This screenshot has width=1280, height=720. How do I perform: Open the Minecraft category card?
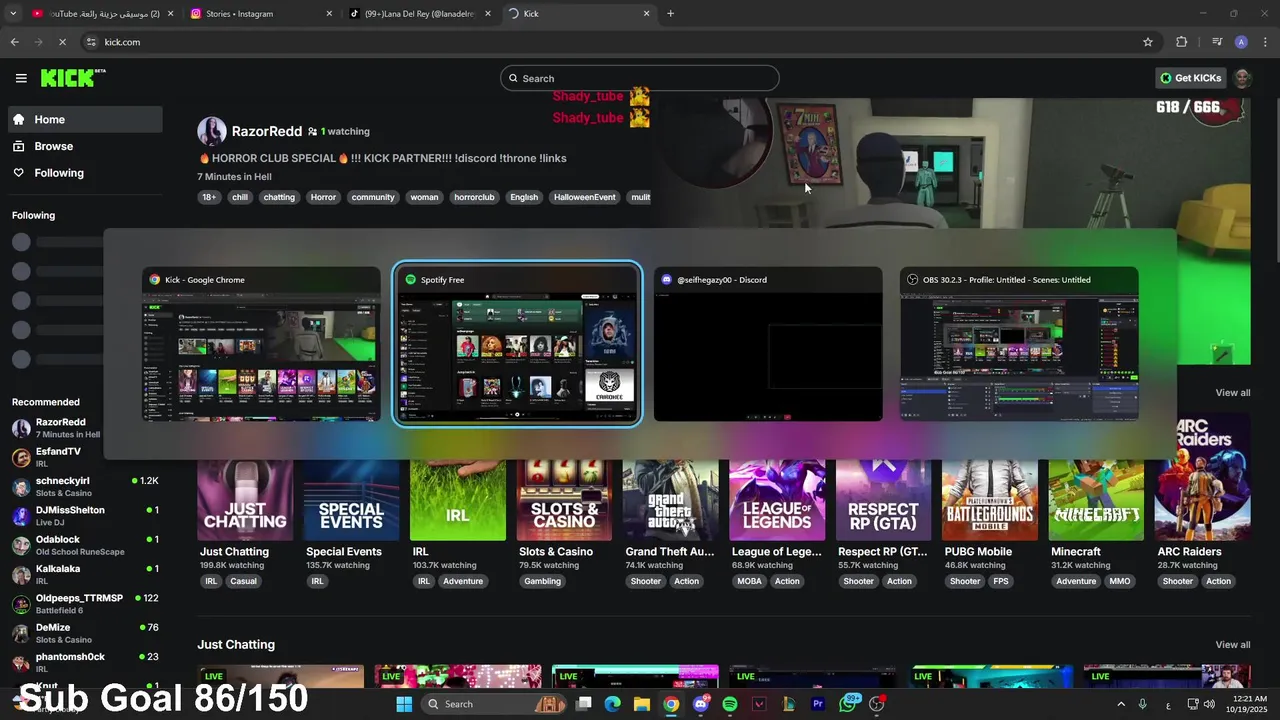pyautogui.click(x=1096, y=500)
